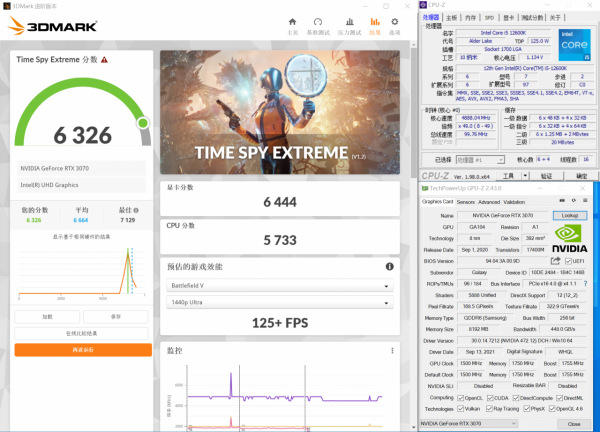The height and width of the screenshot is (432, 600).
Task: Toggle the OpenGL 4.6 checkbox
Action: coord(552,409)
